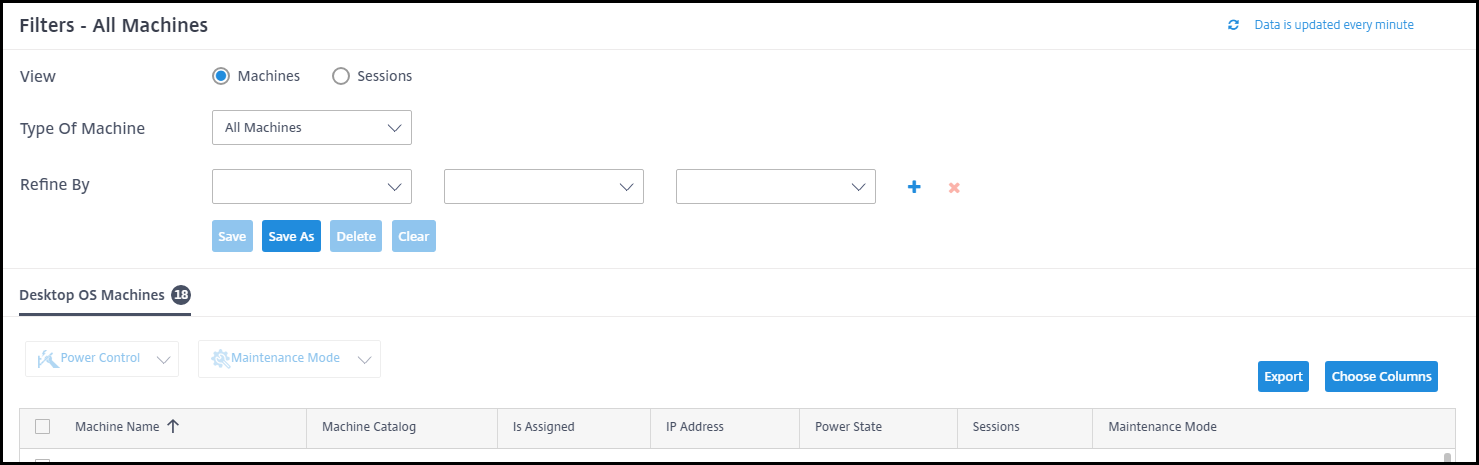Click the Maintenance Mode gear icon
Screen dimensions: 1479x465
click(219, 359)
